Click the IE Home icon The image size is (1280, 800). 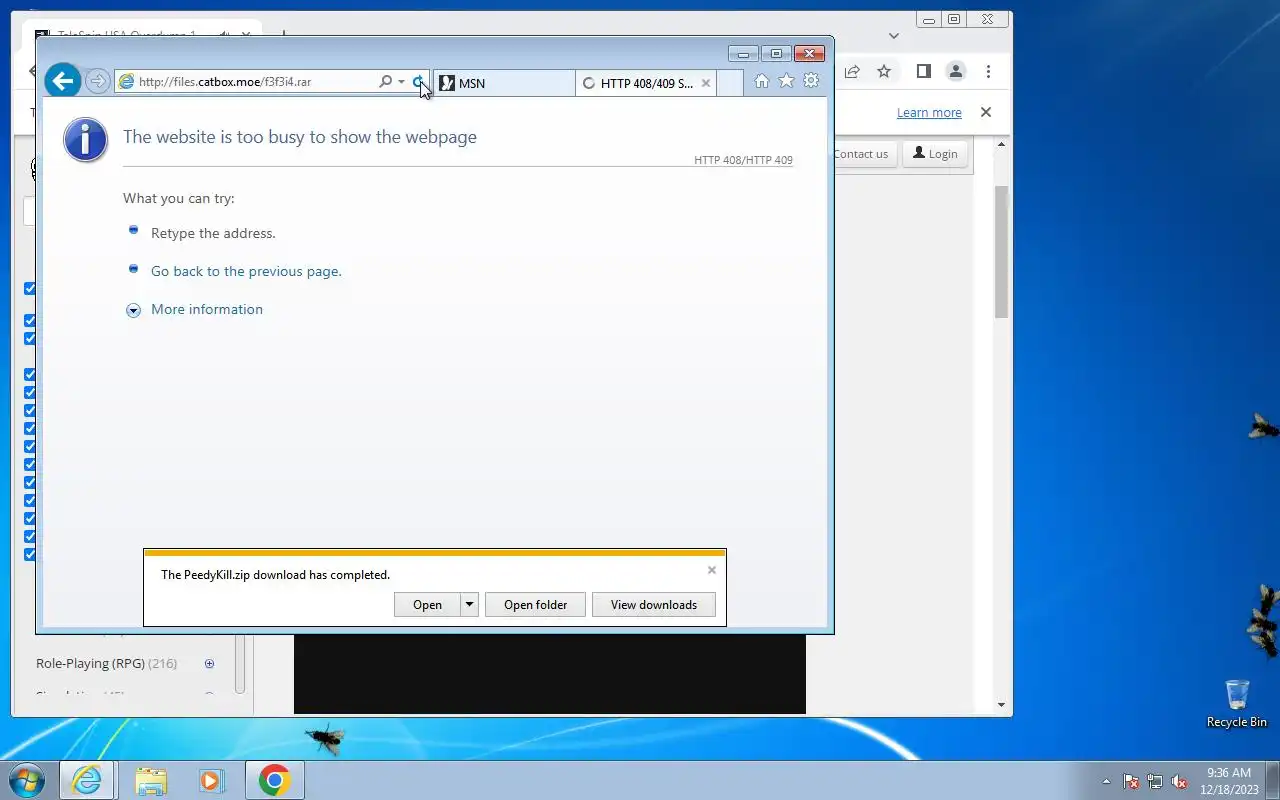point(762,81)
